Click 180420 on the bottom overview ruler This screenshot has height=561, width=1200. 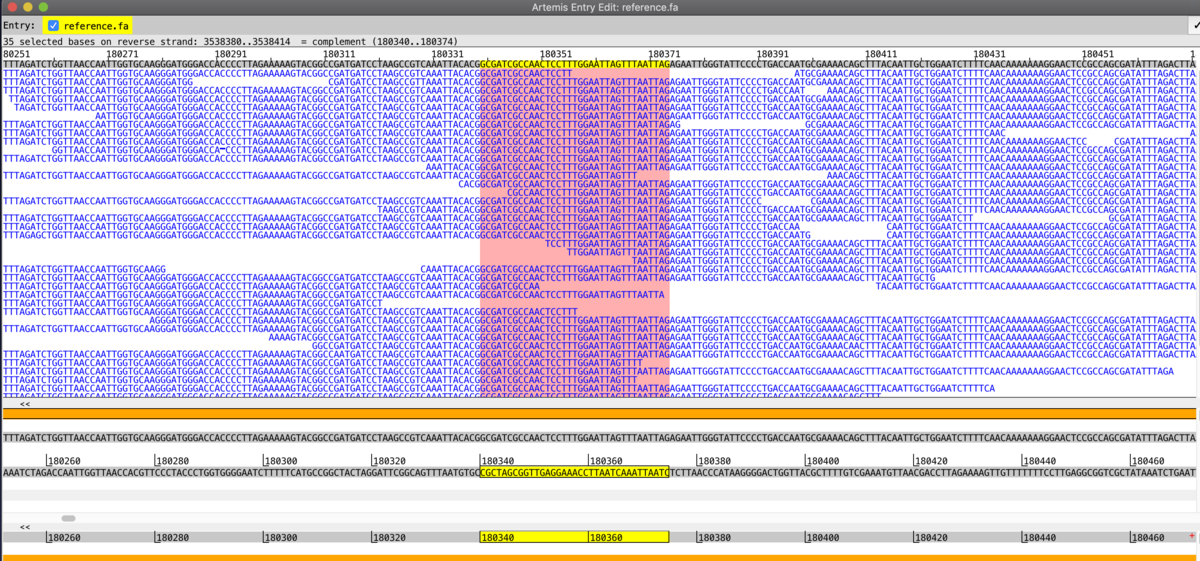click(931, 537)
